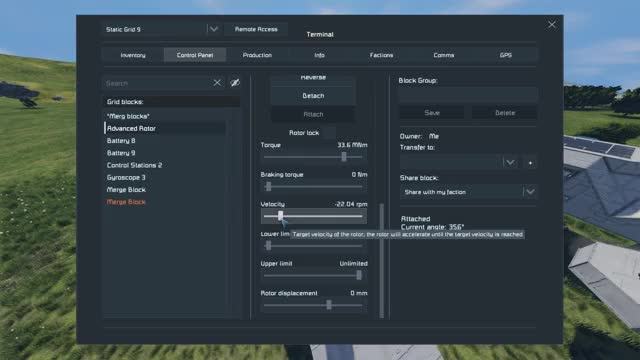The width and height of the screenshot is (640, 360).
Task: Select Battery 9 in block list
Action: (121, 153)
